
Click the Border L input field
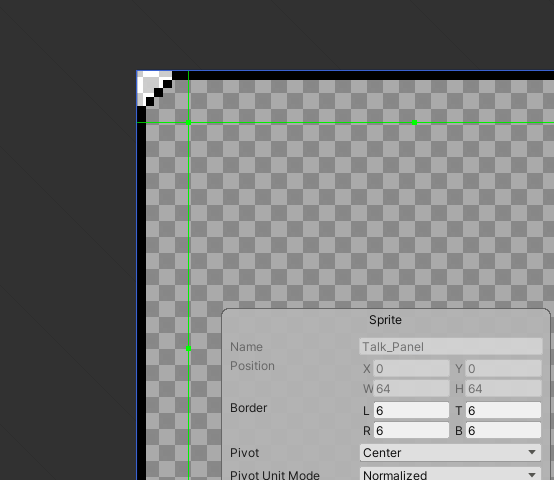click(411, 410)
